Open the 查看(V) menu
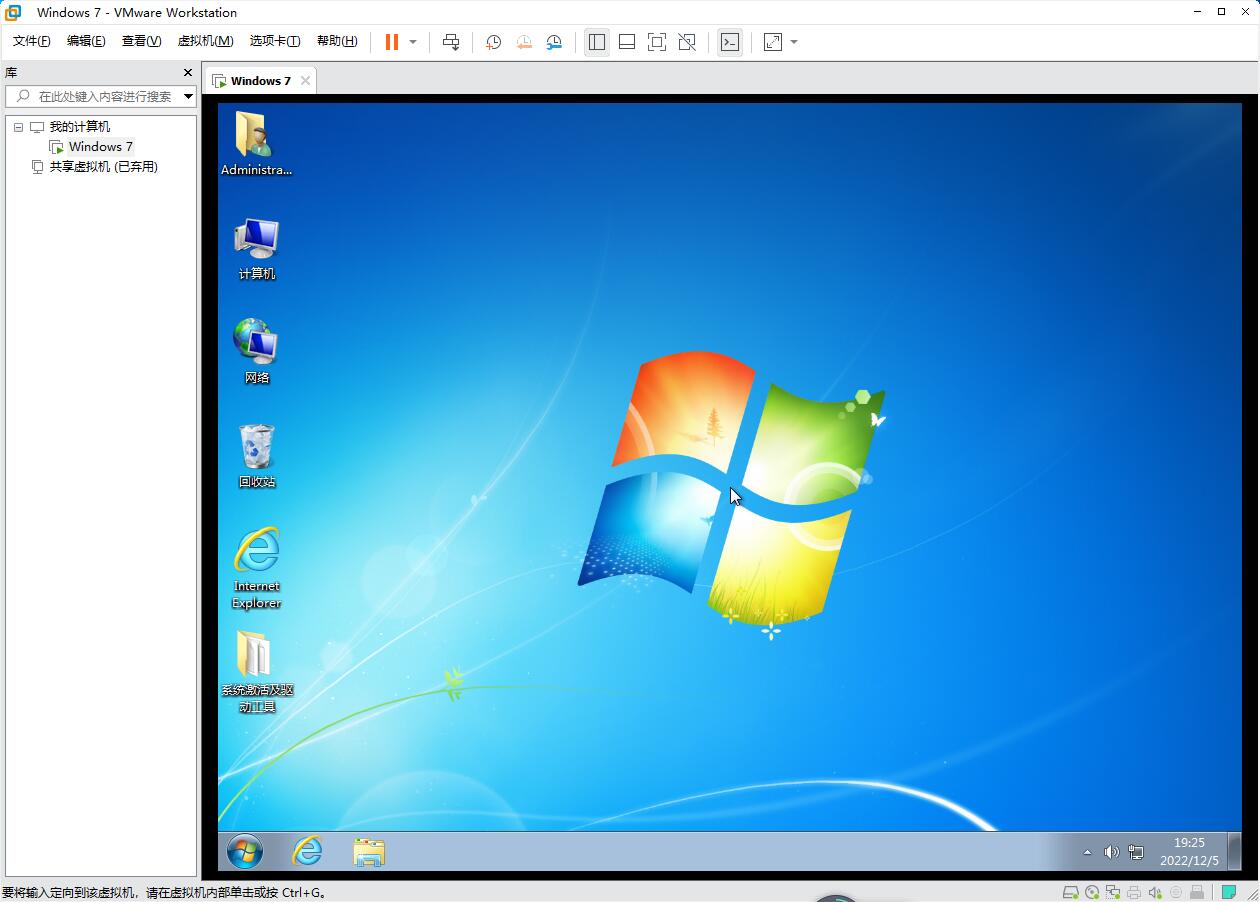The height and width of the screenshot is (902, 1260). [x=141, y=41]
